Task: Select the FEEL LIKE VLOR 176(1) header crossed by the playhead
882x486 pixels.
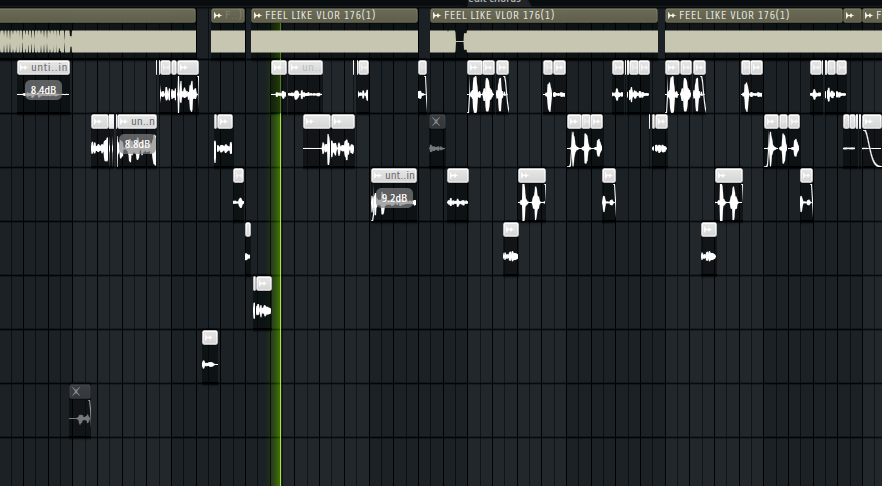Action: pyautogui.click(x=334, y=15)
